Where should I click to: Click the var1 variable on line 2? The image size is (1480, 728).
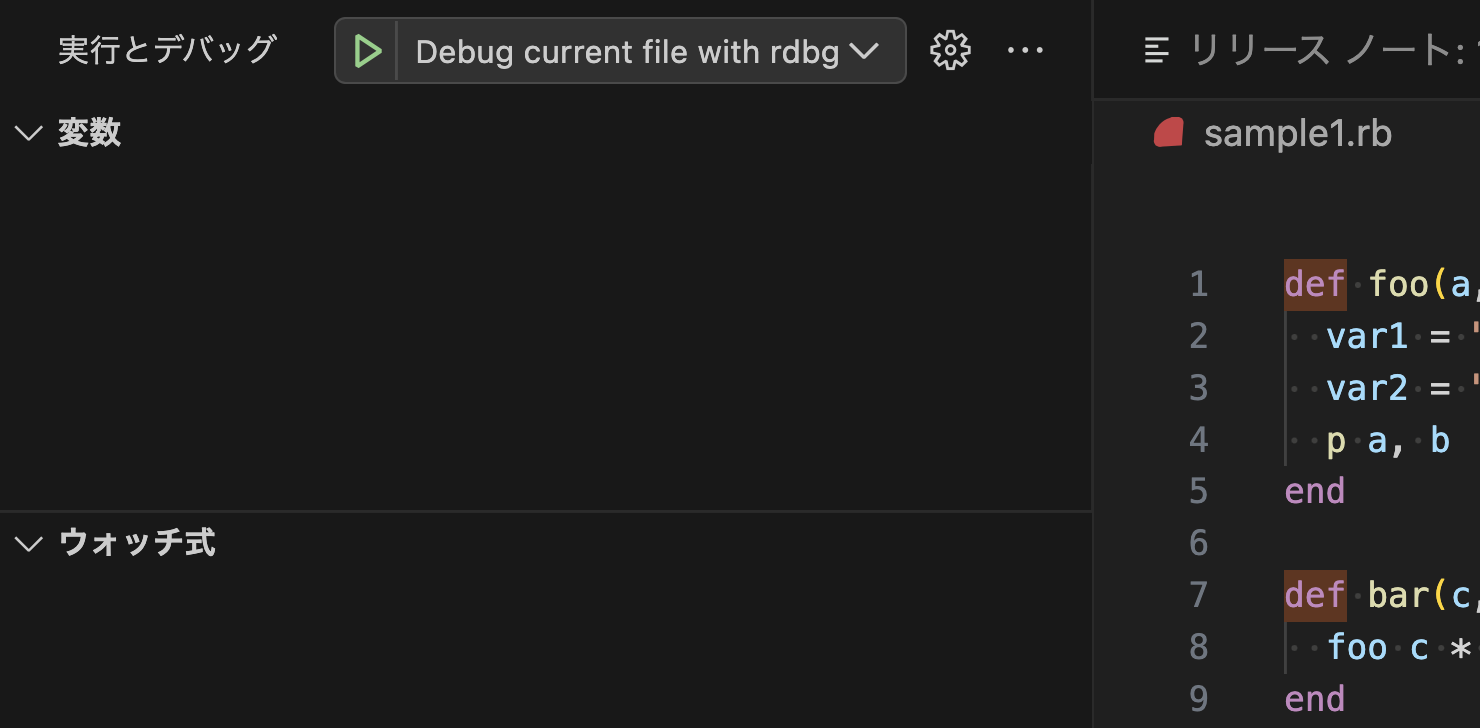(x=1366, y=336)
